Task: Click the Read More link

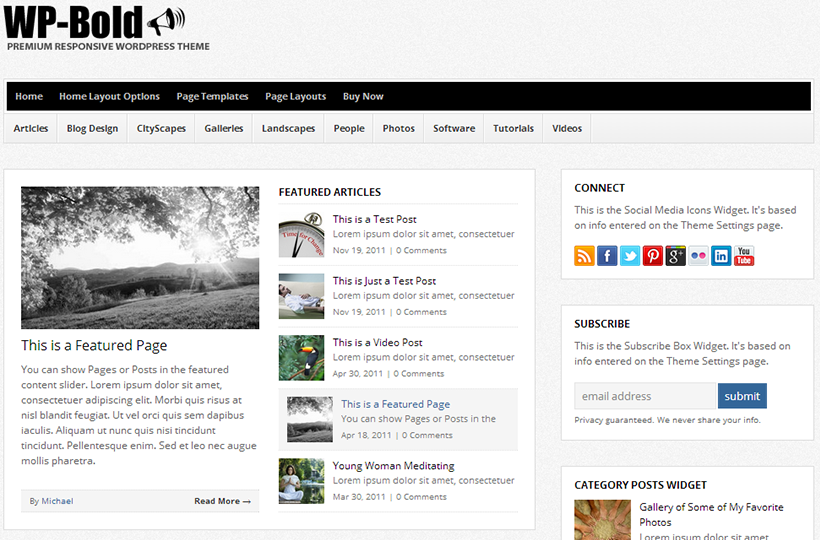Action: [222, 501]
